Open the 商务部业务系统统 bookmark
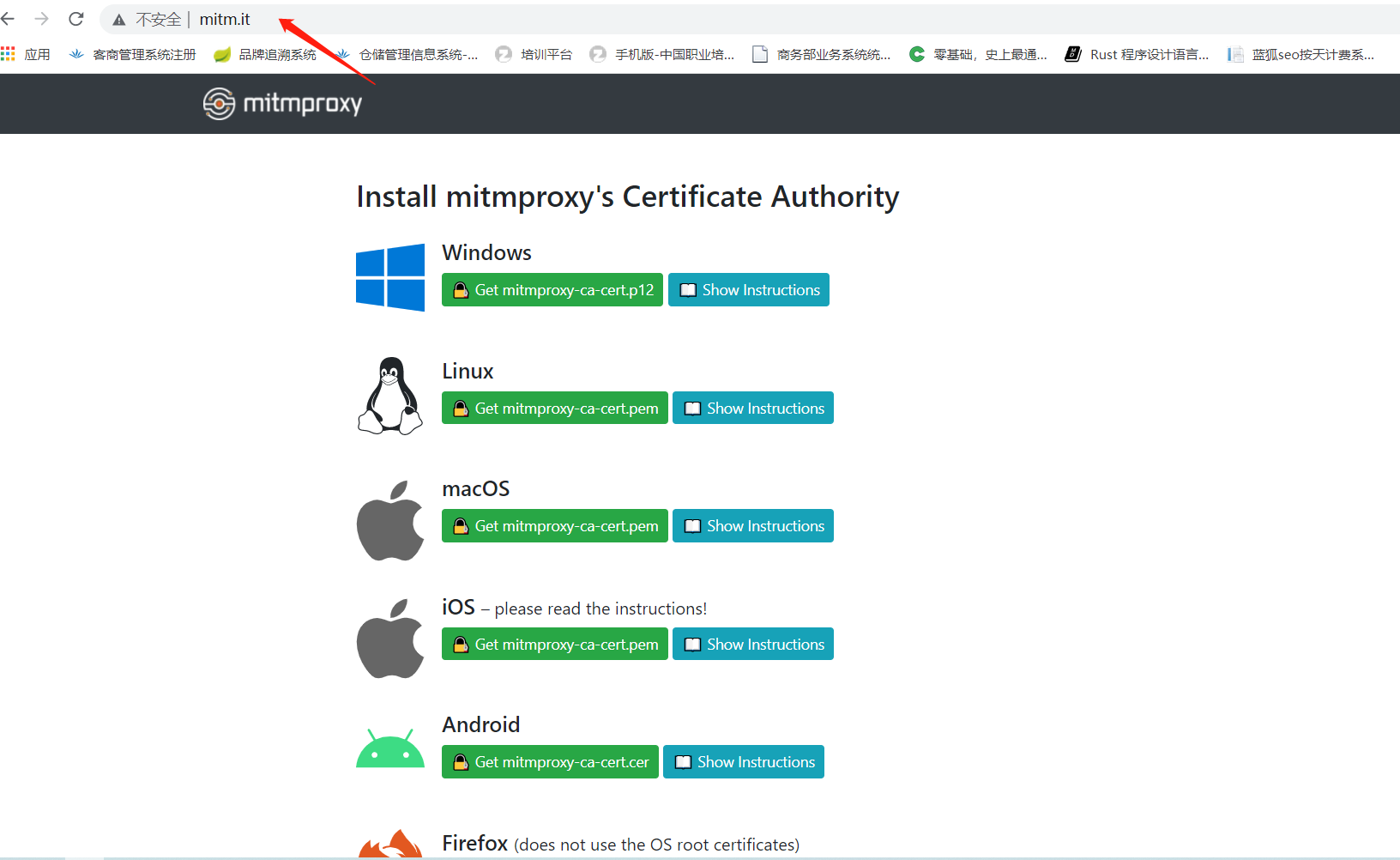Viewport: 1400px width, 860px height. pos(821,54)
